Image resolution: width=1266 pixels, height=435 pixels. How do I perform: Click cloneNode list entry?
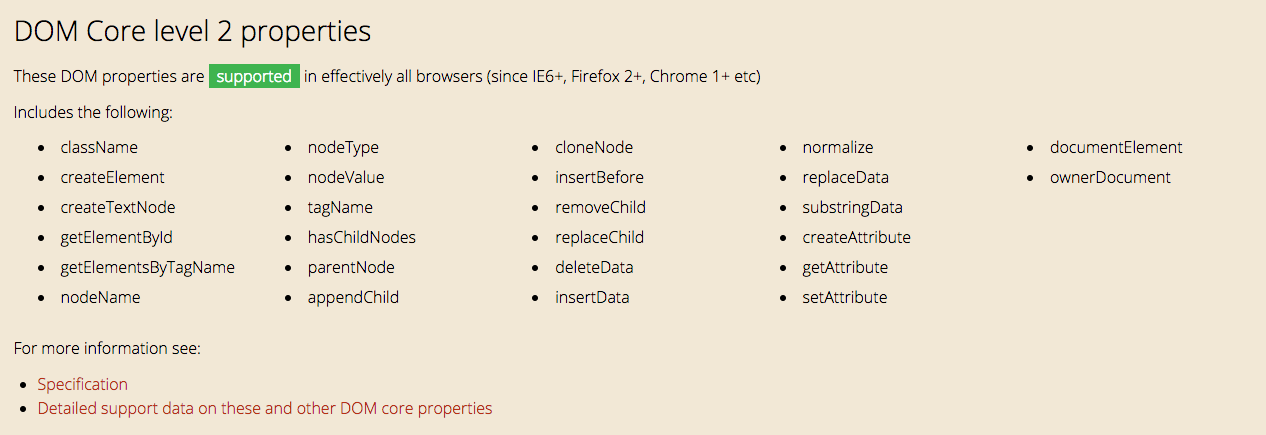(594, 147)
